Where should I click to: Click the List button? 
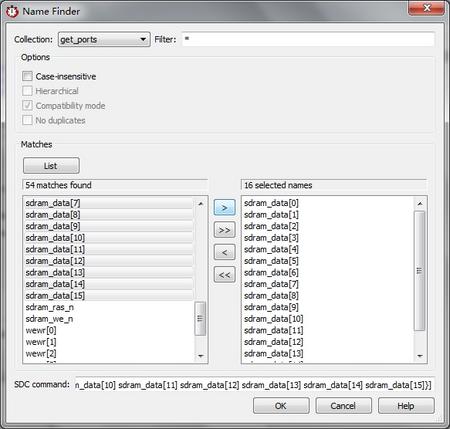click(51, 166)
